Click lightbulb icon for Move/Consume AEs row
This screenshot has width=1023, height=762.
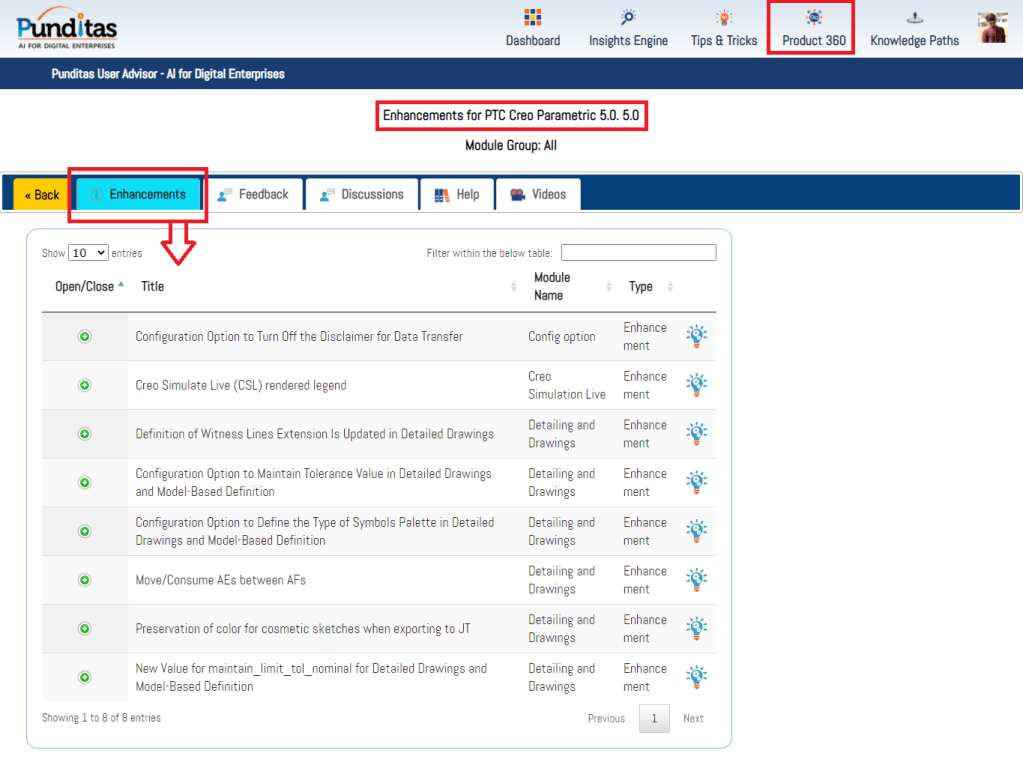click(x=696, y=580)
